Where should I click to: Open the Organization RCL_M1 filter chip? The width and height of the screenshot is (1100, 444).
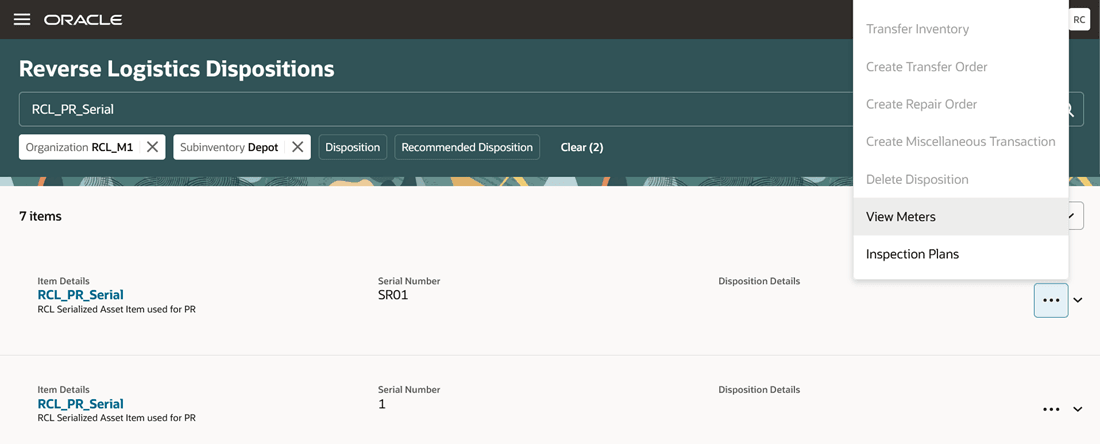[x=79, y=147]
